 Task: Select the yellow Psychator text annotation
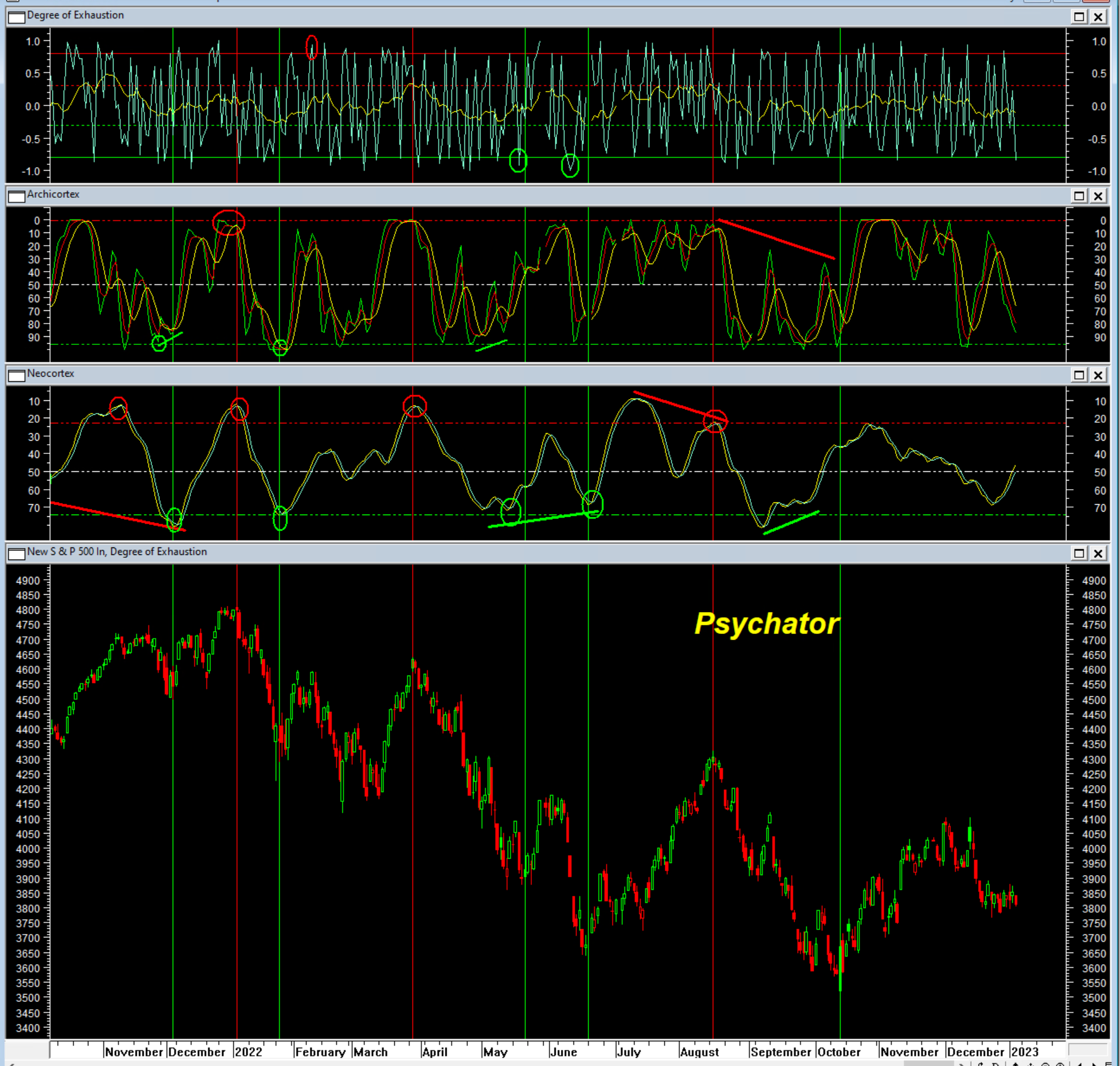tap(766, 624)
